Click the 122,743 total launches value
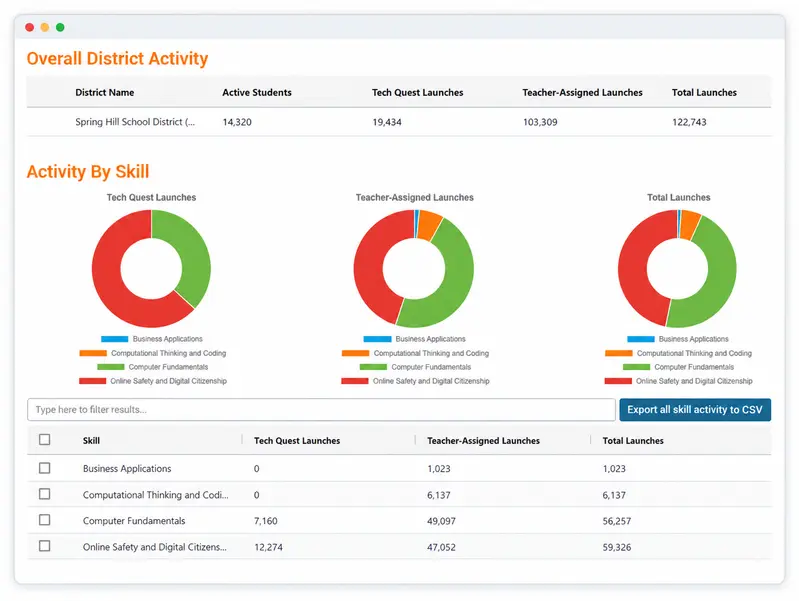Image resolution: width=799 pixels, height=601 pixels. [689, 122]
